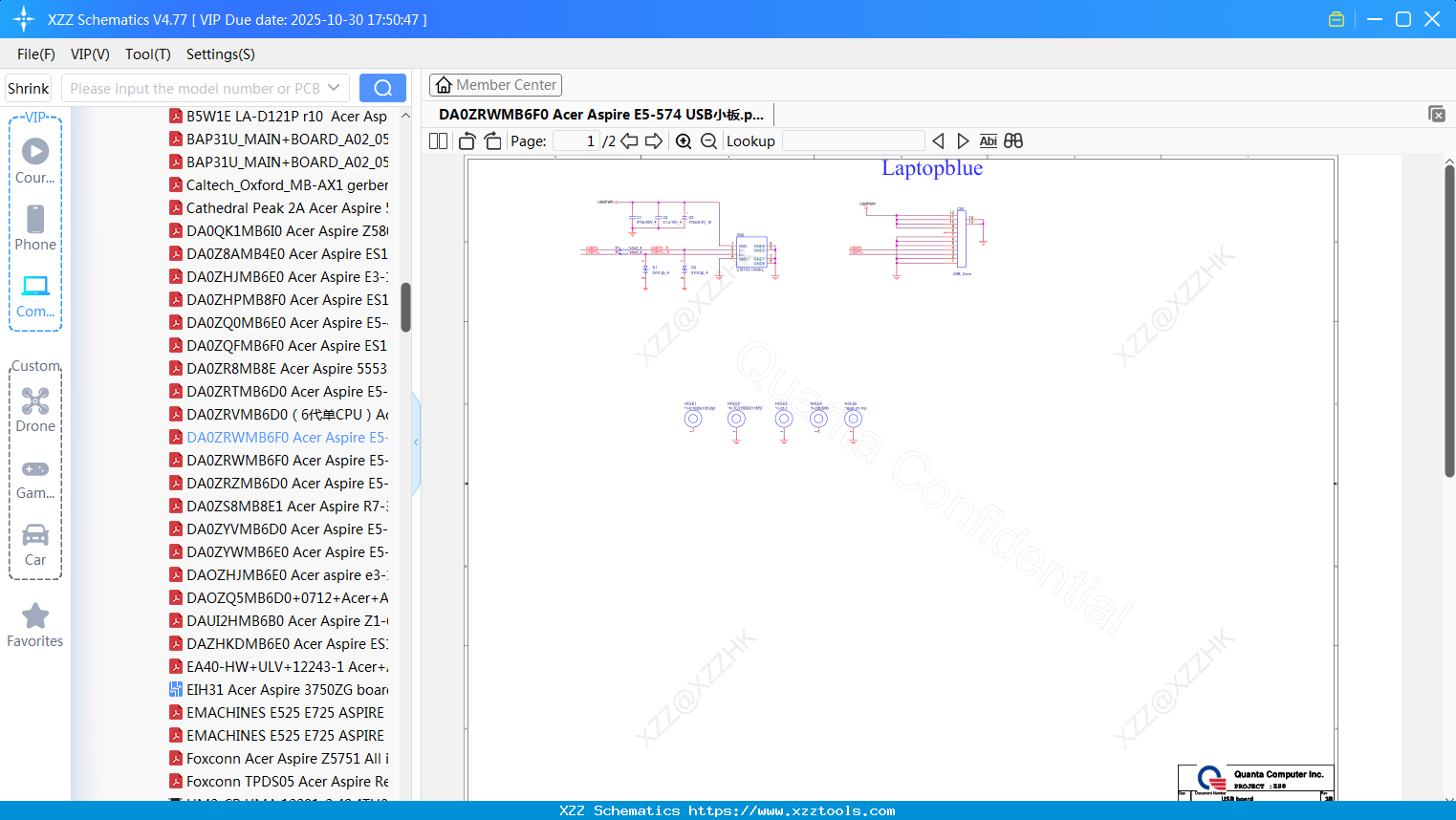Collapse the file list panel handle
1456x820 pixels.
(416, 442)
